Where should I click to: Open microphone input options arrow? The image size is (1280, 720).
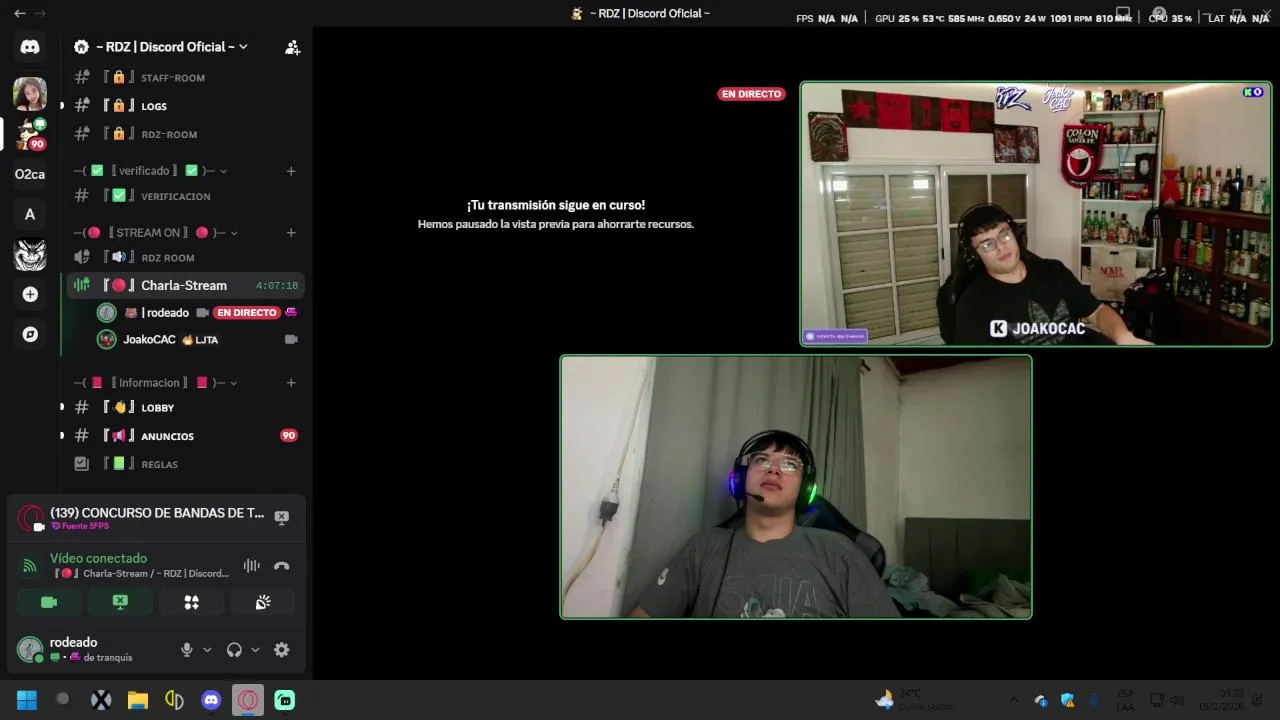207,650
